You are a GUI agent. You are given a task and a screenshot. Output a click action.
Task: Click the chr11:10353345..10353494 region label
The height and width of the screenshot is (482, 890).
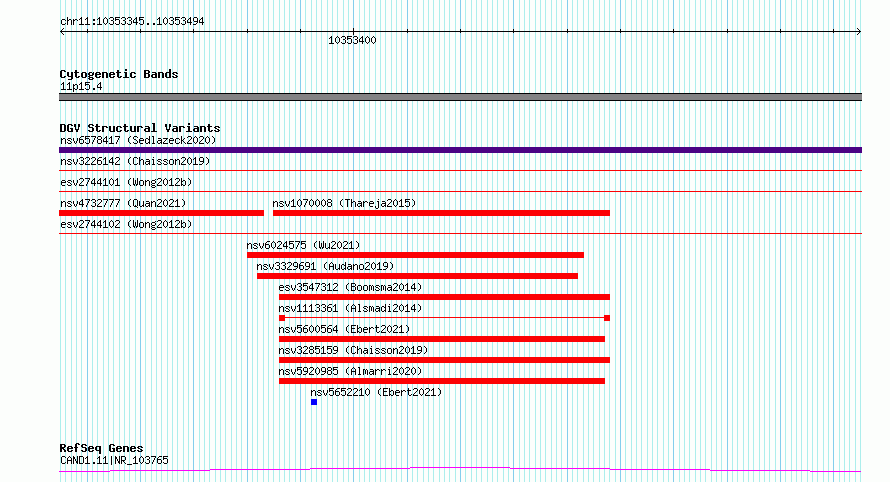pos(132,22)
